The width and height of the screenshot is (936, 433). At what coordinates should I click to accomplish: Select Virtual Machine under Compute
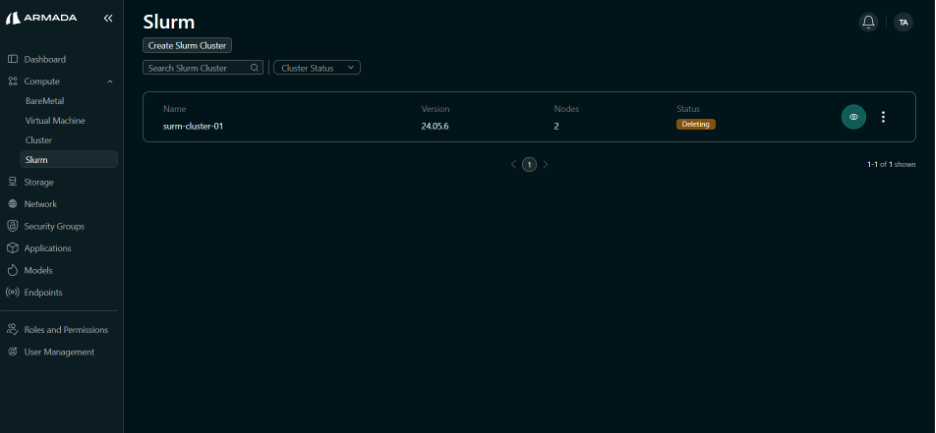tap(55, 121)
